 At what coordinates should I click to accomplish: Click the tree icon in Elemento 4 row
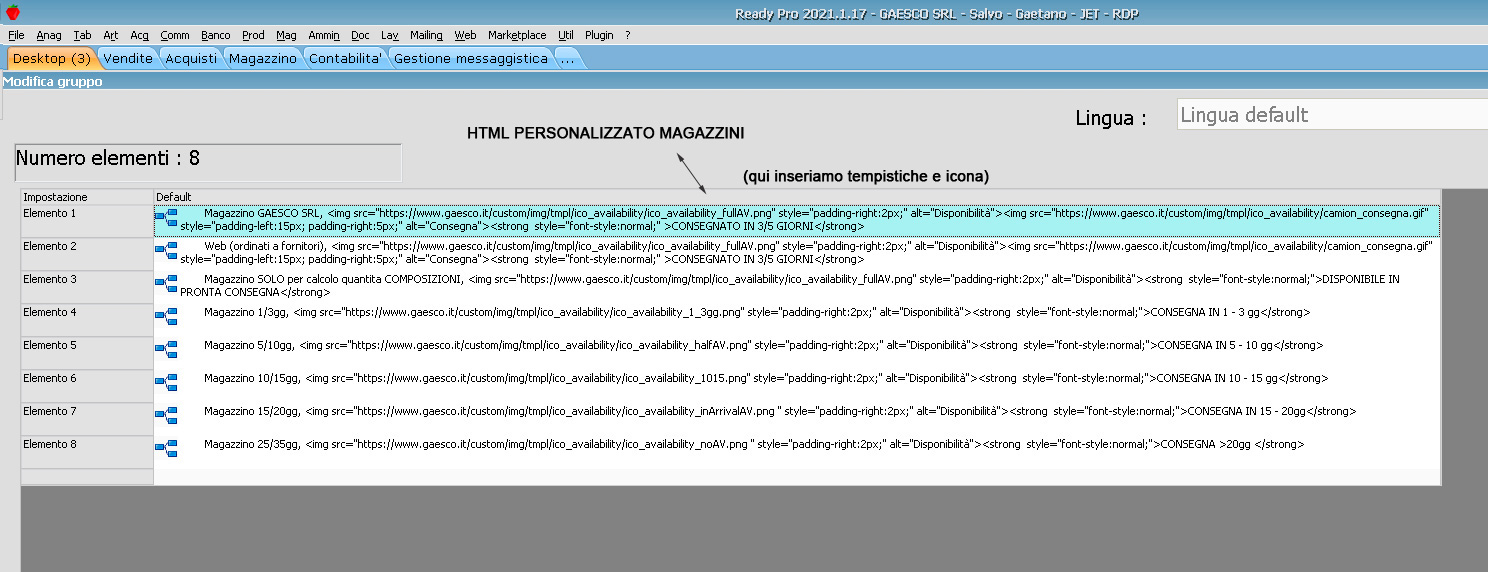pos(166,316)
